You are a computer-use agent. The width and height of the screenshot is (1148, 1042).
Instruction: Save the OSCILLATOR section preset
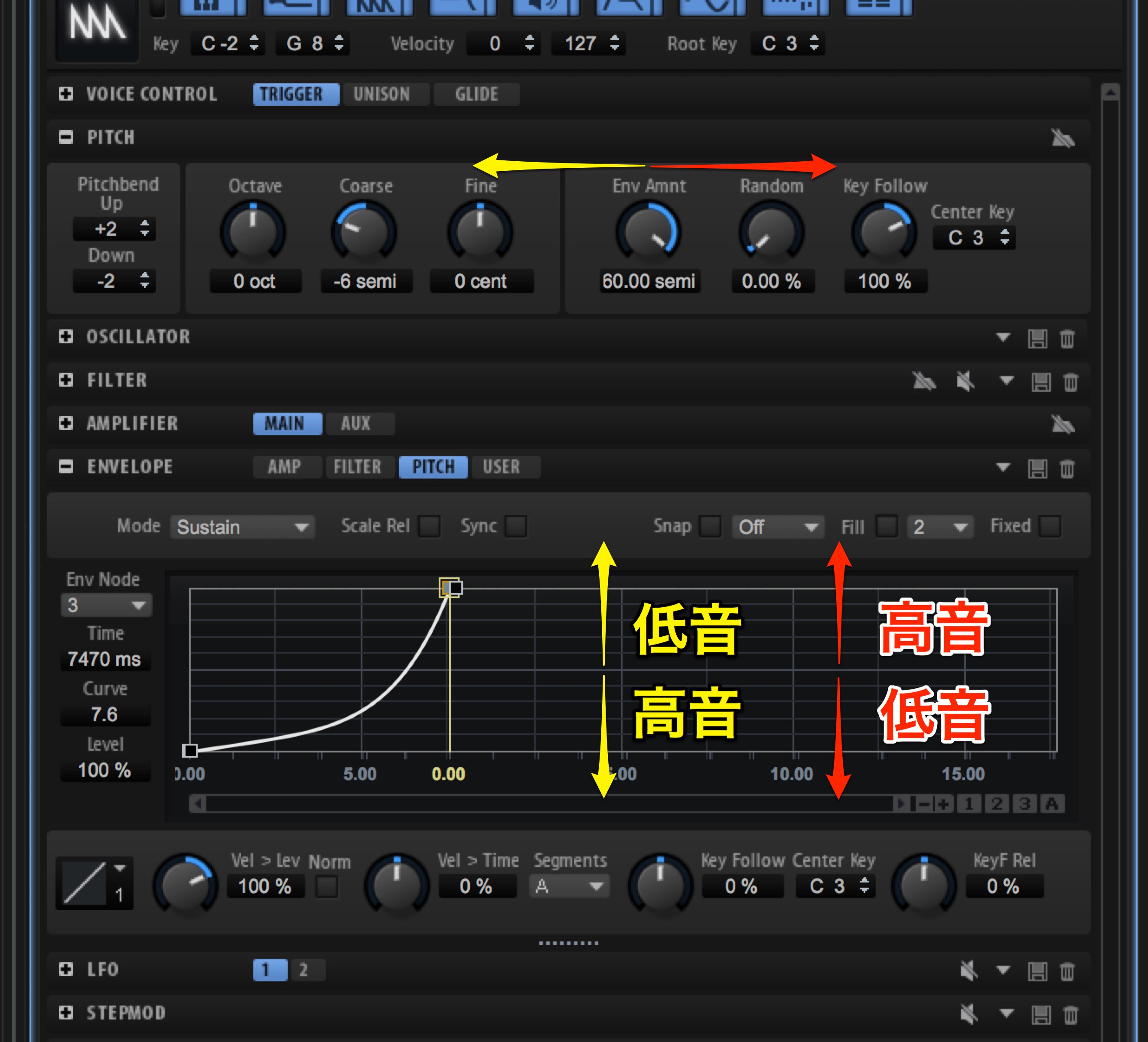click(x=1037, y=339)
